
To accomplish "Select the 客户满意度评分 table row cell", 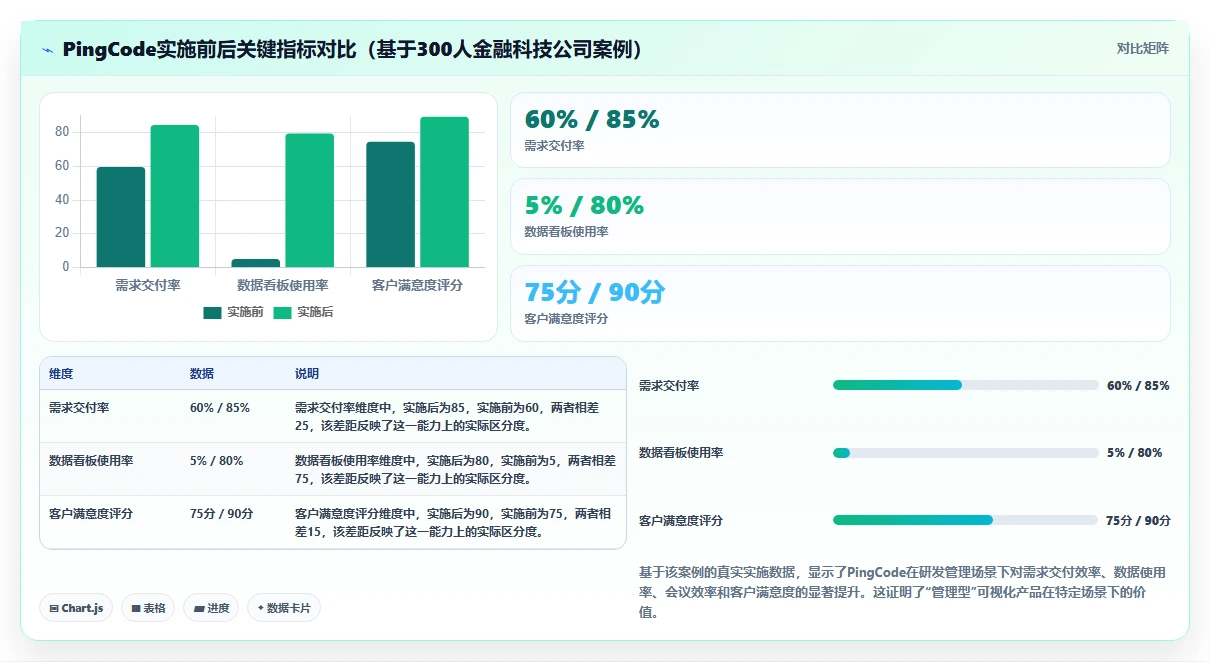I will pyautogui.click(x=91, y=514).
